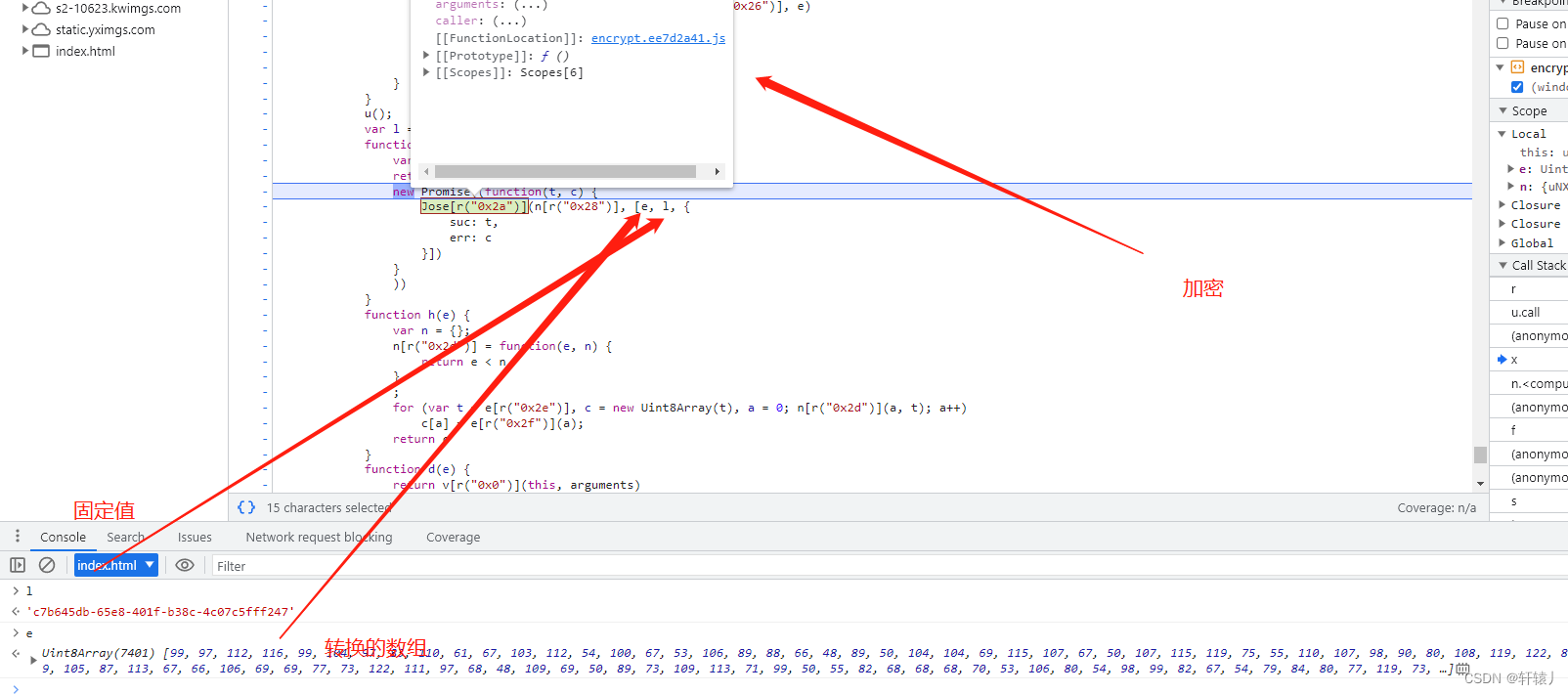Select current frame x in Call Stack

tap(1530, 360)
